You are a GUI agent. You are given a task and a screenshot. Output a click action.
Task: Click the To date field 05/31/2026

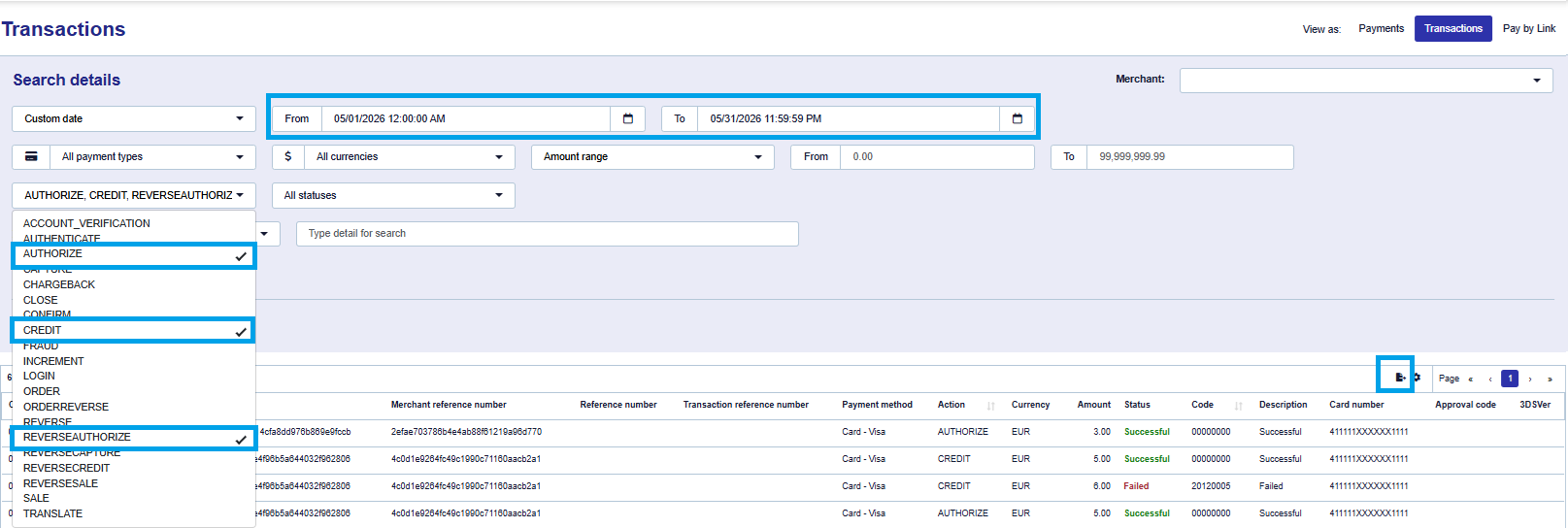pyautogui.click(x=849, y=118)
